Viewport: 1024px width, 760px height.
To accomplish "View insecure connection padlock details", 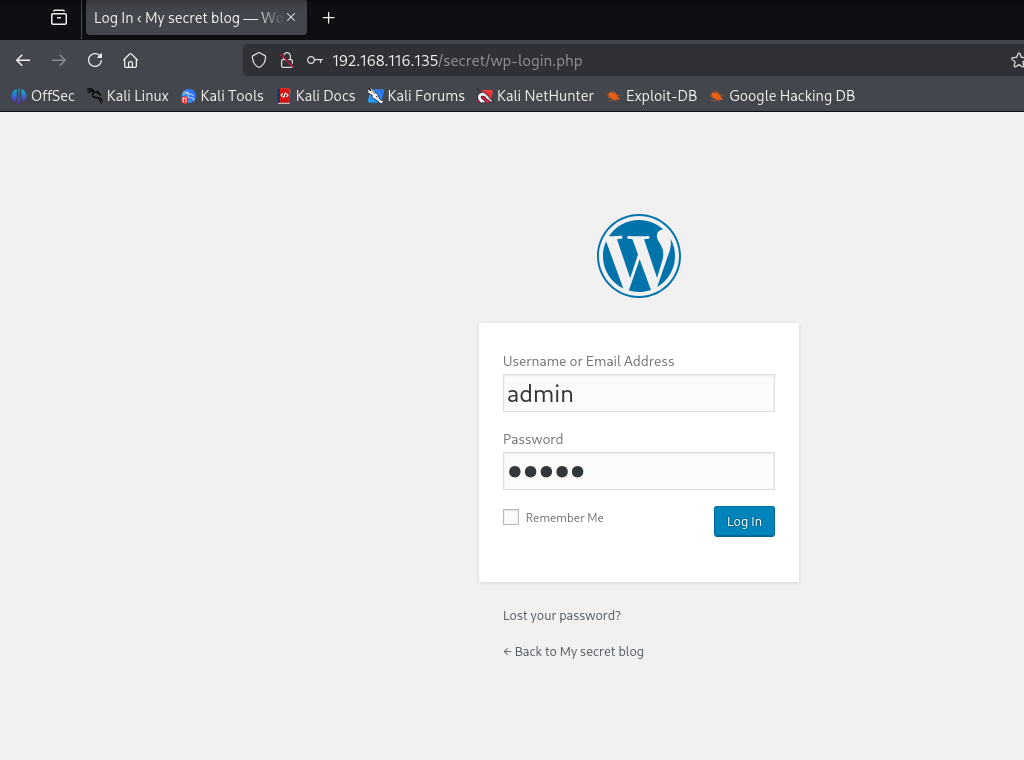I will click(x=287, y=61).
